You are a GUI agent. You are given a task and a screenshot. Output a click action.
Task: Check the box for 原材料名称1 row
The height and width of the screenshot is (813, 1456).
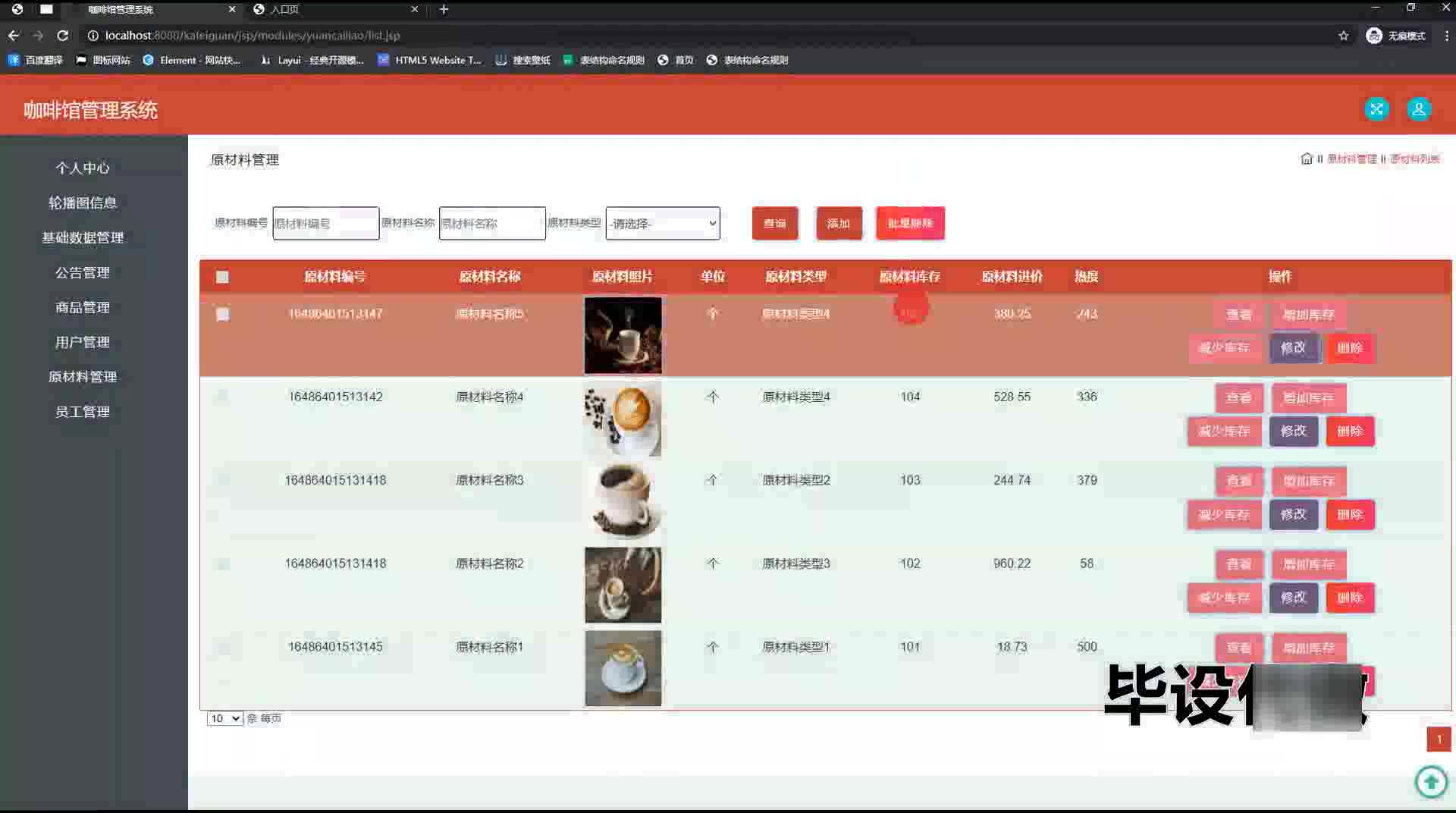tap(222, 647)
